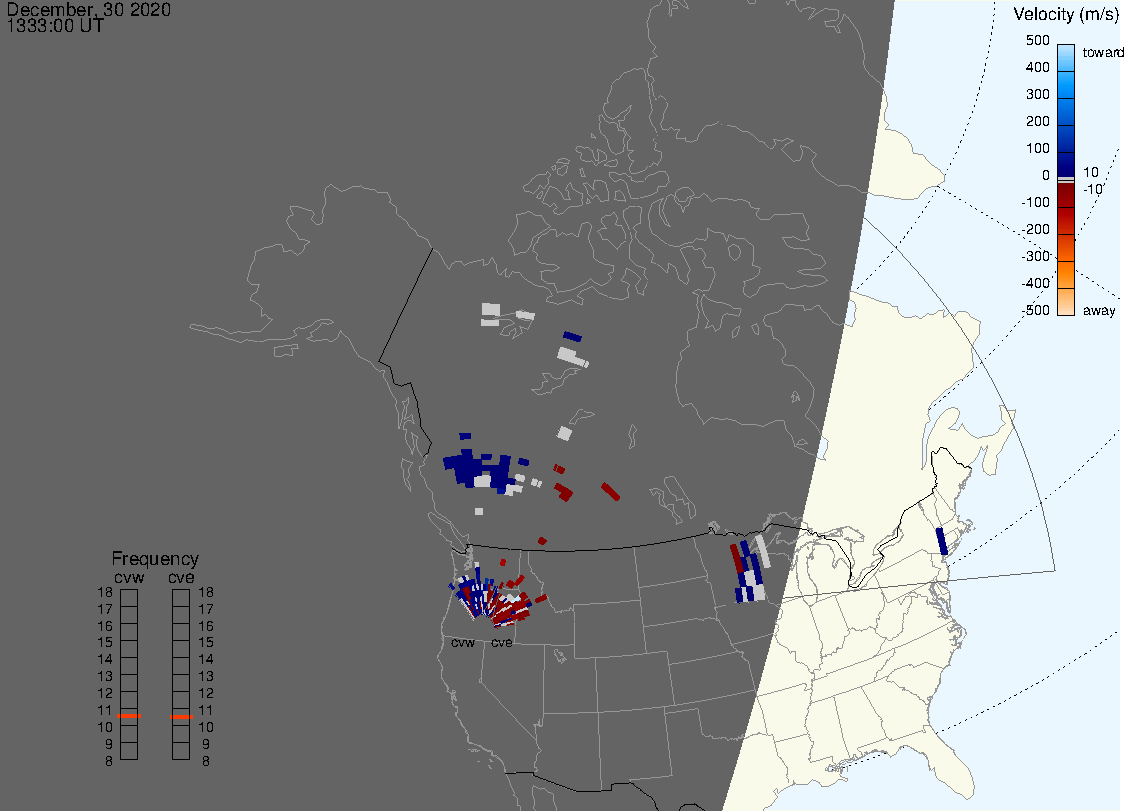Click the Frequency legend heading
The image size is (1124, 811).
coord(155,559)
